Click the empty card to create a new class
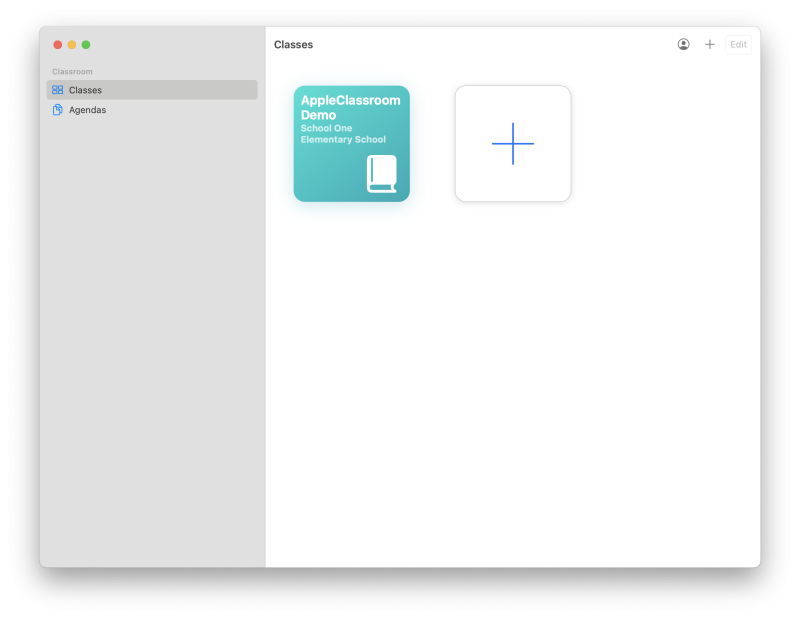800x619 pixels. [x=513, y=144]
